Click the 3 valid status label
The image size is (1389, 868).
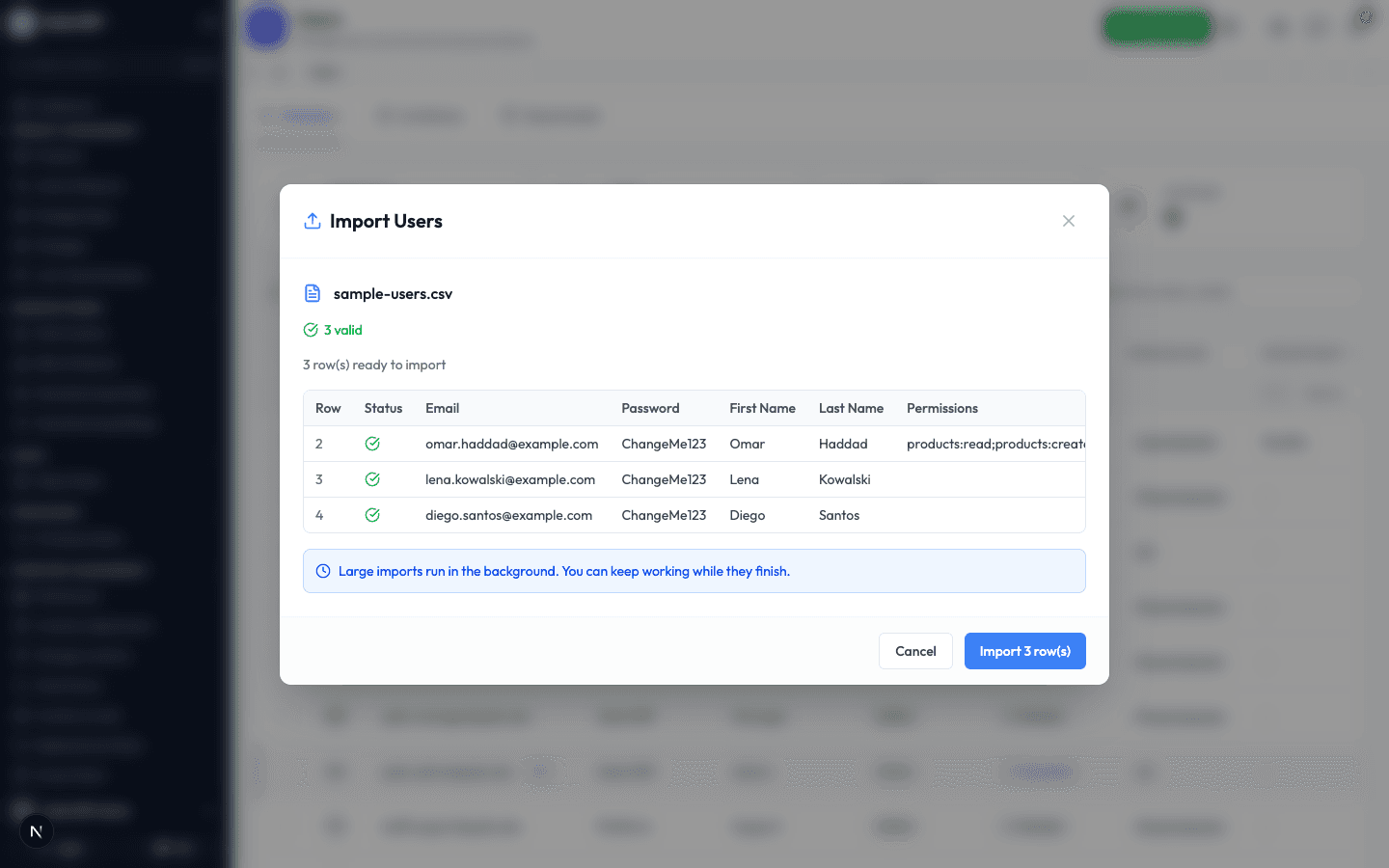pyautogui.click(x=343, y=330)
